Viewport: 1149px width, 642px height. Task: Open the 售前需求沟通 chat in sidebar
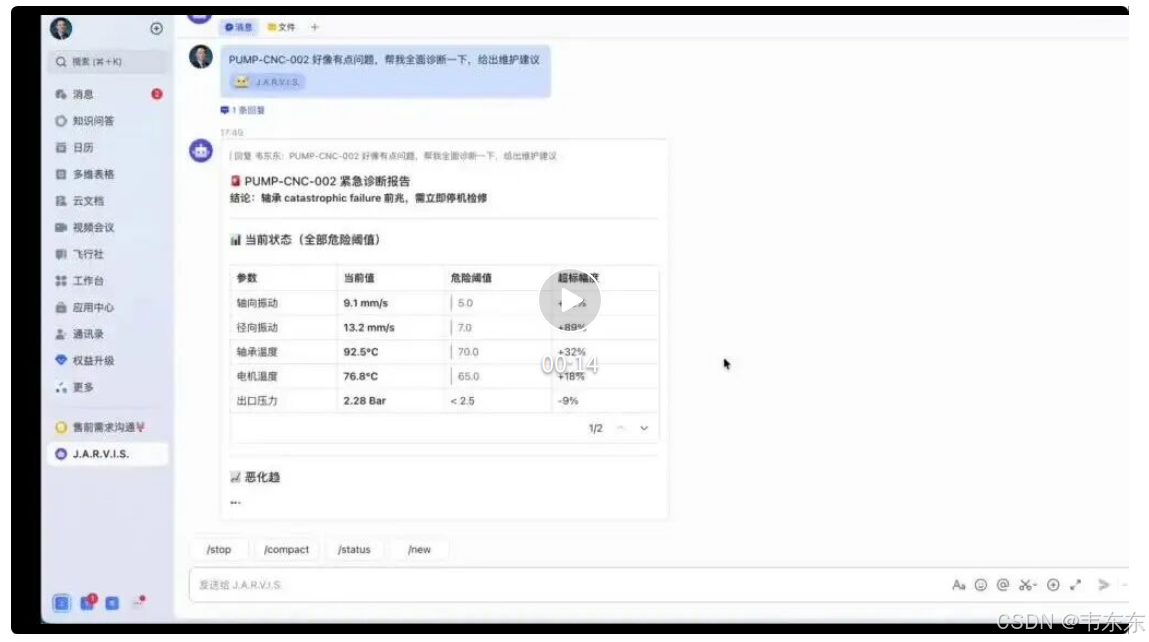point(108,427)
